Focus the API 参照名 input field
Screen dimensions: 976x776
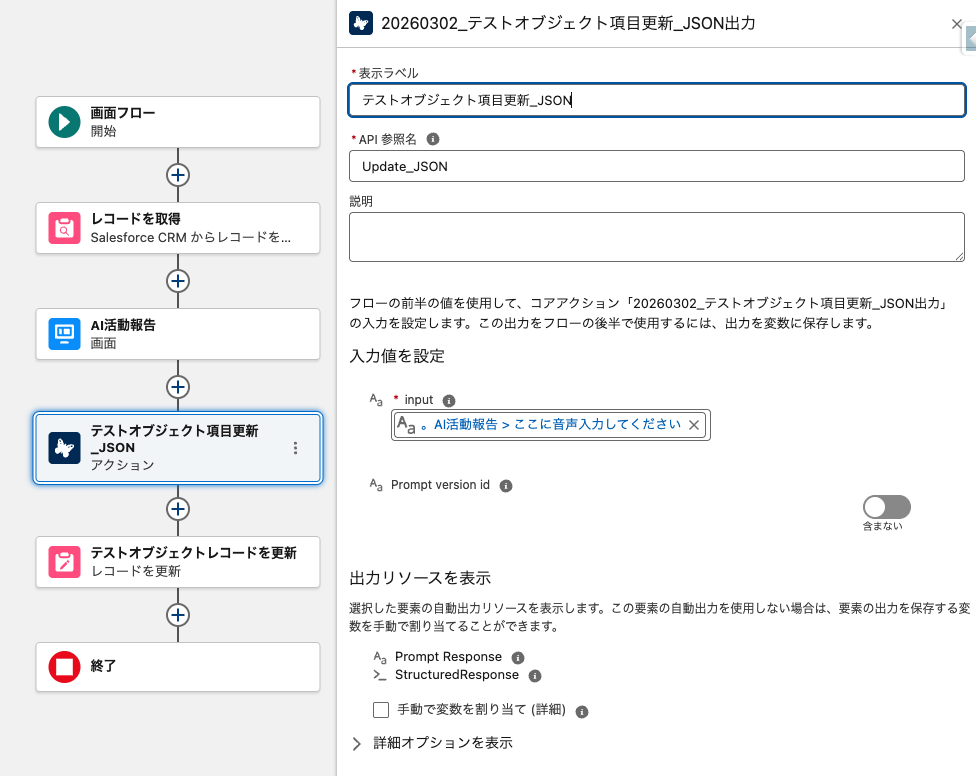click(x=656, y=166)
